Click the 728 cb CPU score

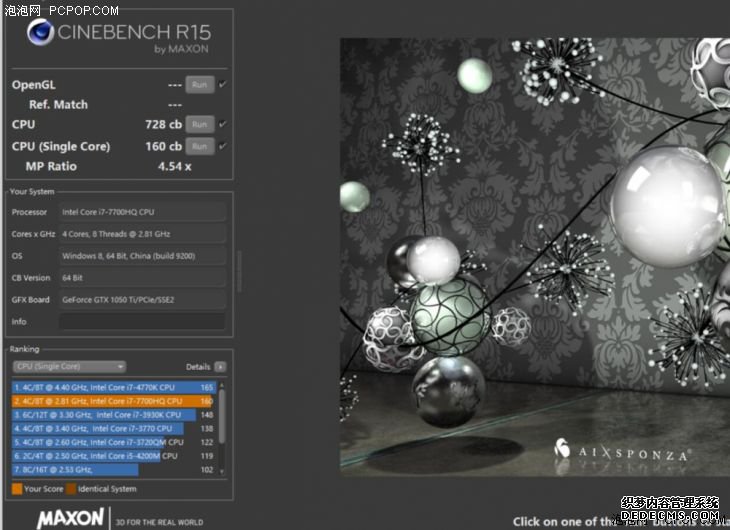pos(163,124)
